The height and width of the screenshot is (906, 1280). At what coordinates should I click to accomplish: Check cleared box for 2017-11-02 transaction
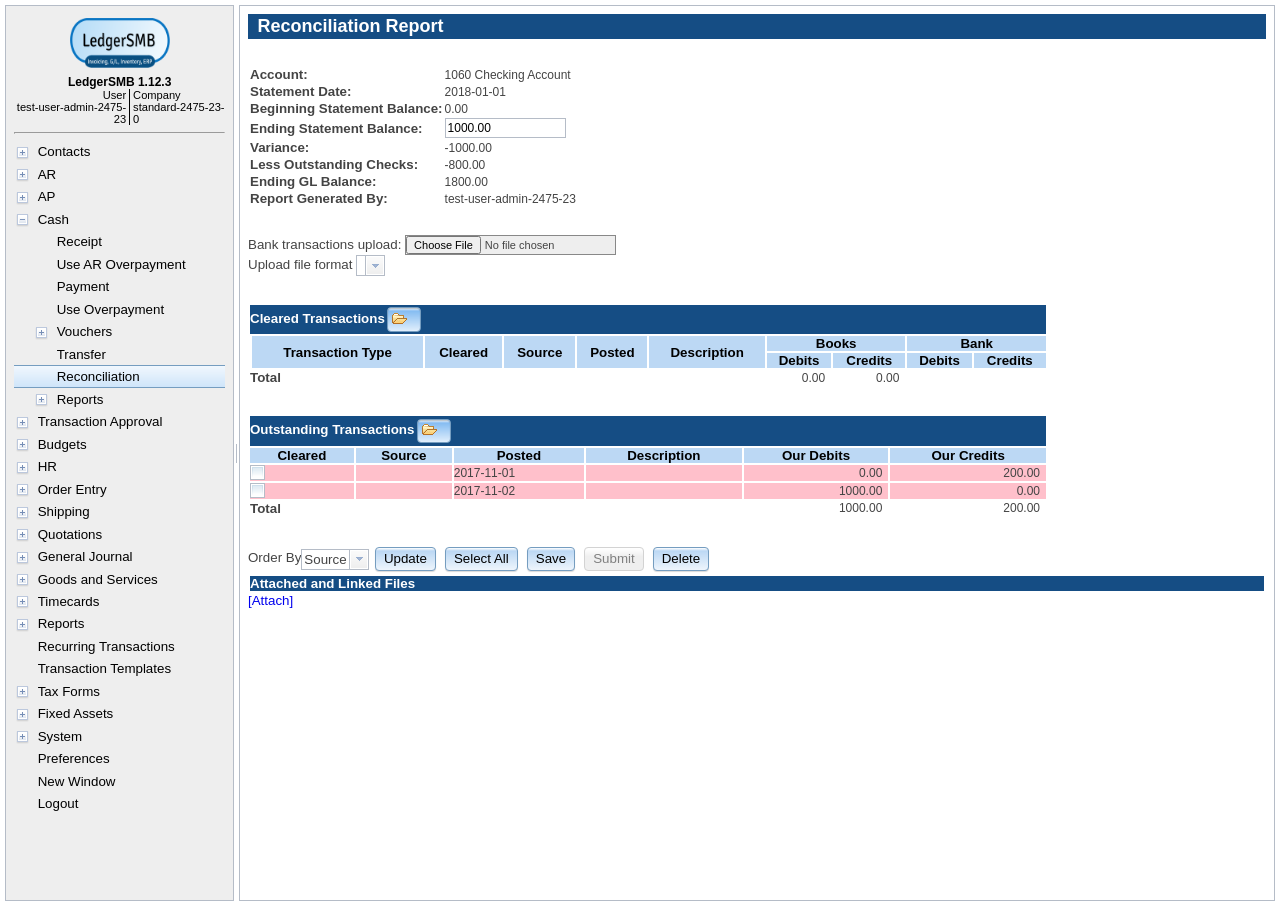(257, 491)
